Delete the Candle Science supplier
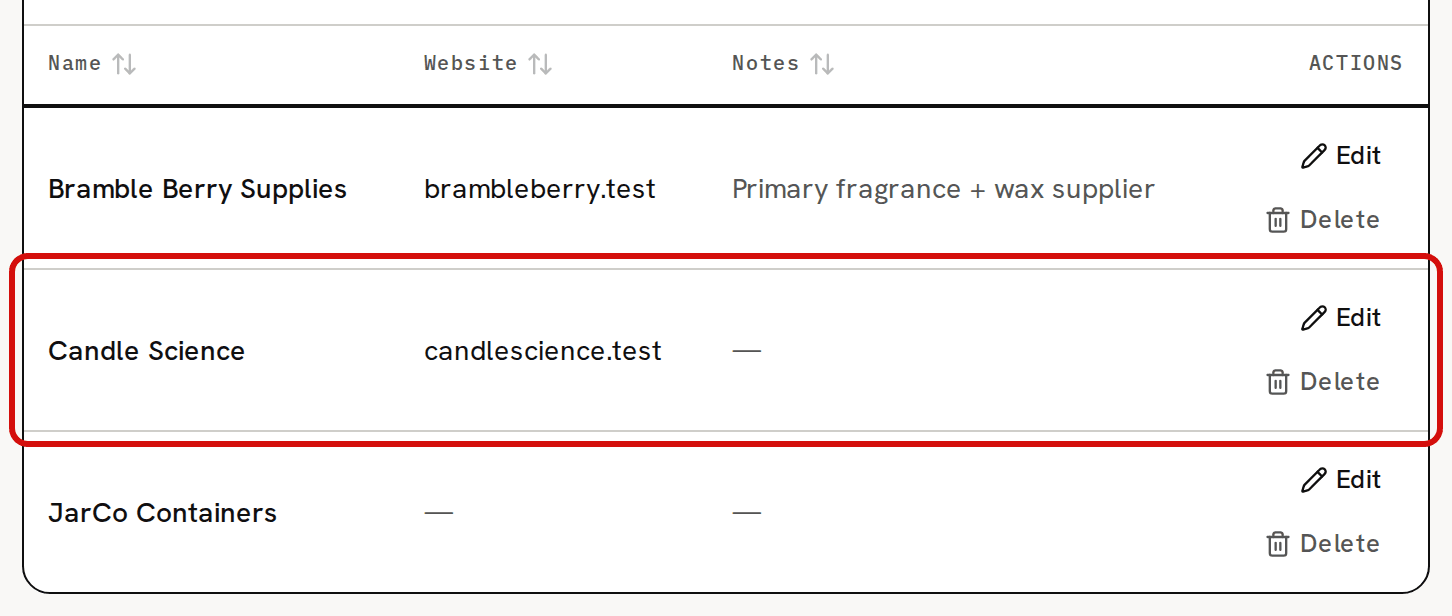This screenshot has height=616, width=1452. tap(1323, 382)
